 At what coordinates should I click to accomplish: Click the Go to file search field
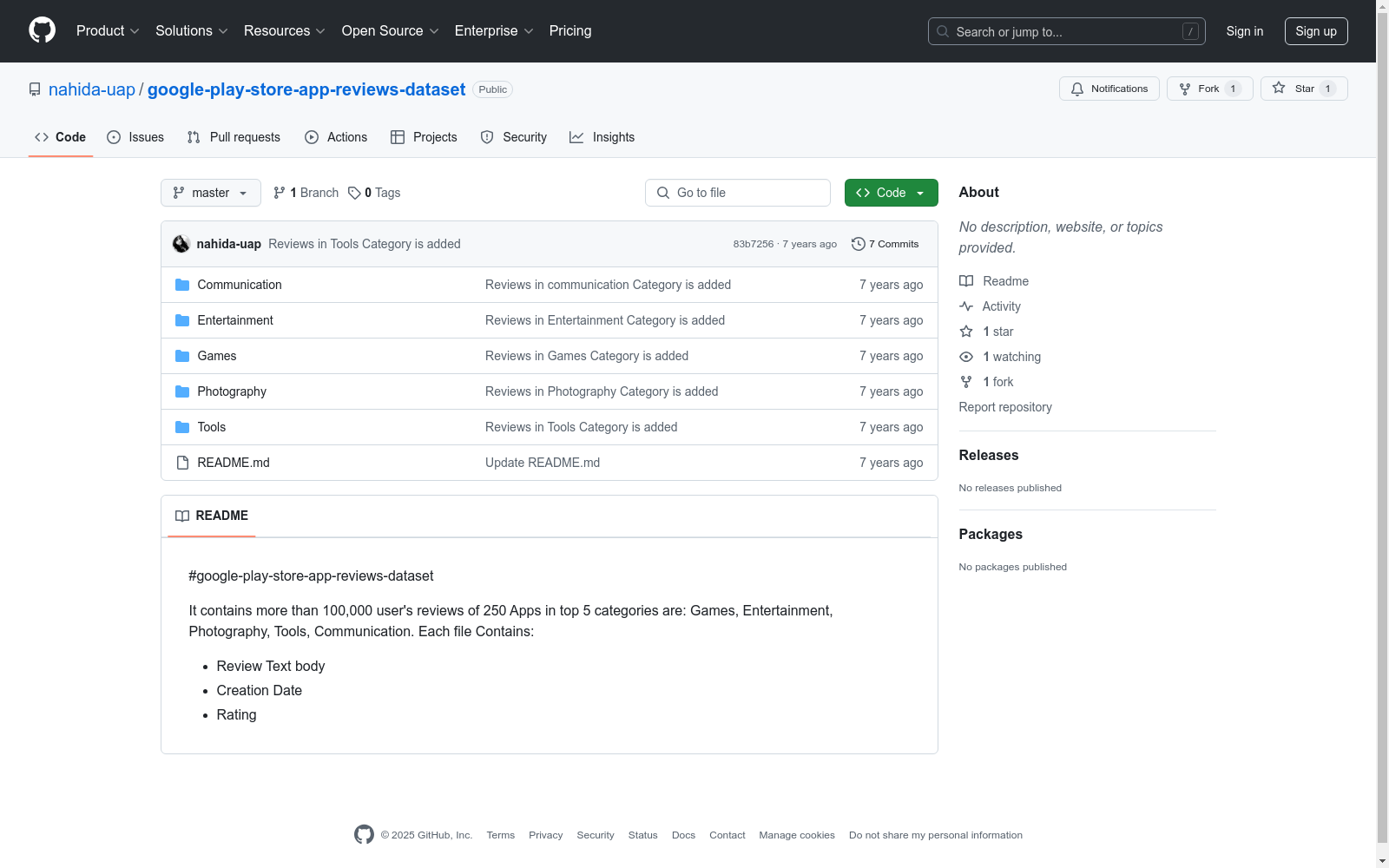pos(738,193)
